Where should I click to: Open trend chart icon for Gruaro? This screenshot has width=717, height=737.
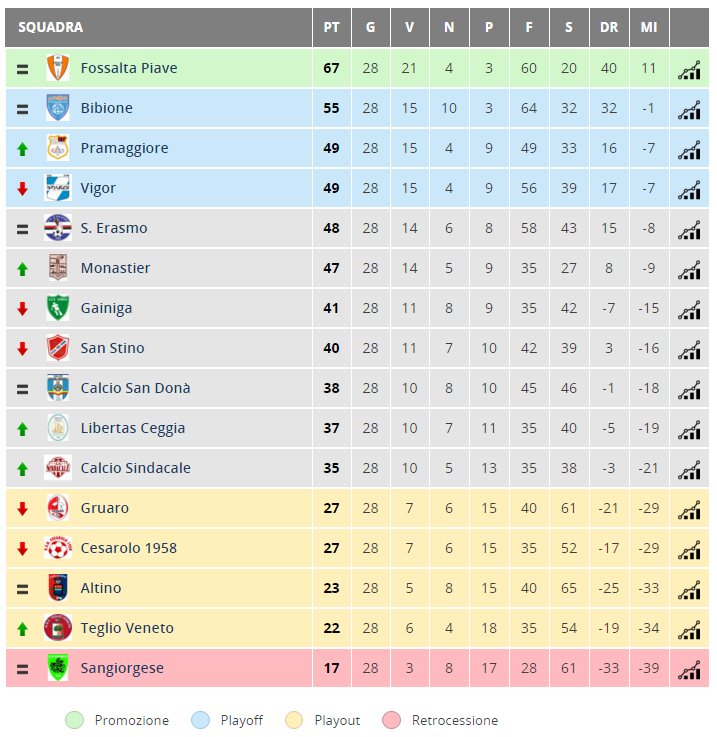tap(689, 510)
